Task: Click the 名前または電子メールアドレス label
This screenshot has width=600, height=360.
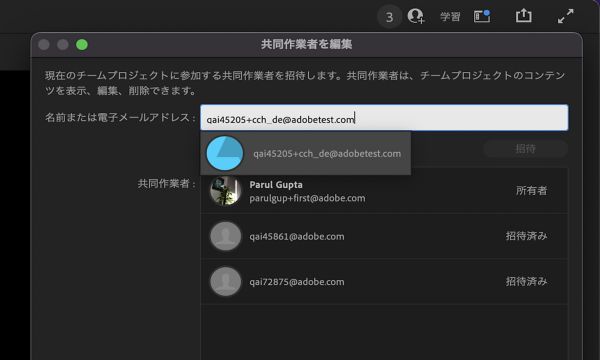Action: coord(121,117)
